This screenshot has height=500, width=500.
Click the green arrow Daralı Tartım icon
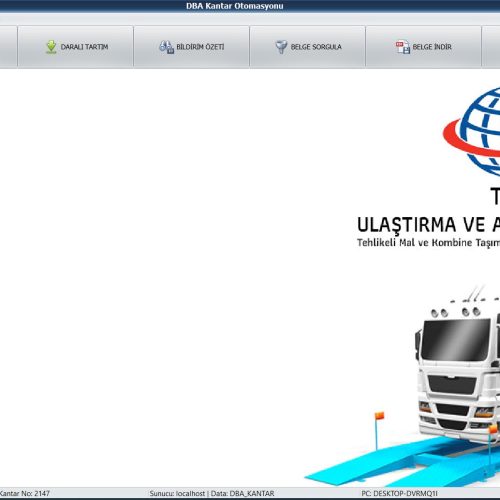point(51,47)
